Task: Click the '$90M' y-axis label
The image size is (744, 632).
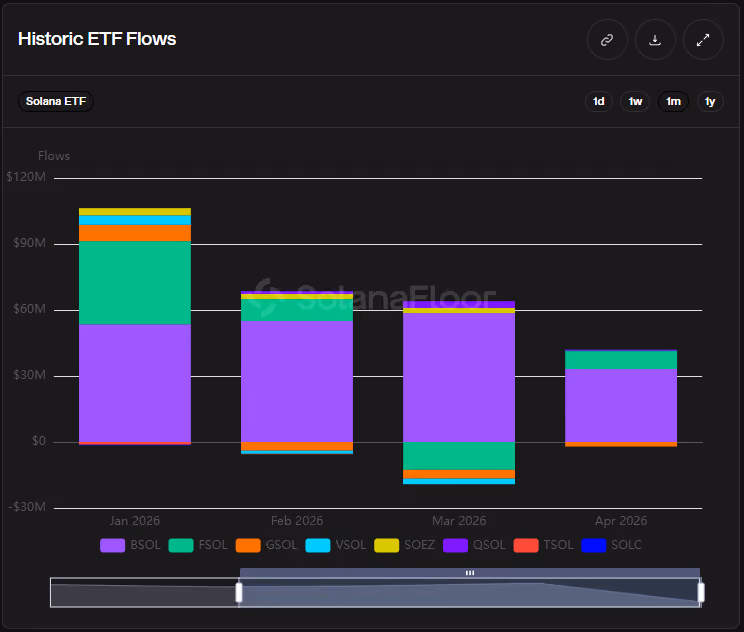Action: [x=29, y=243]
